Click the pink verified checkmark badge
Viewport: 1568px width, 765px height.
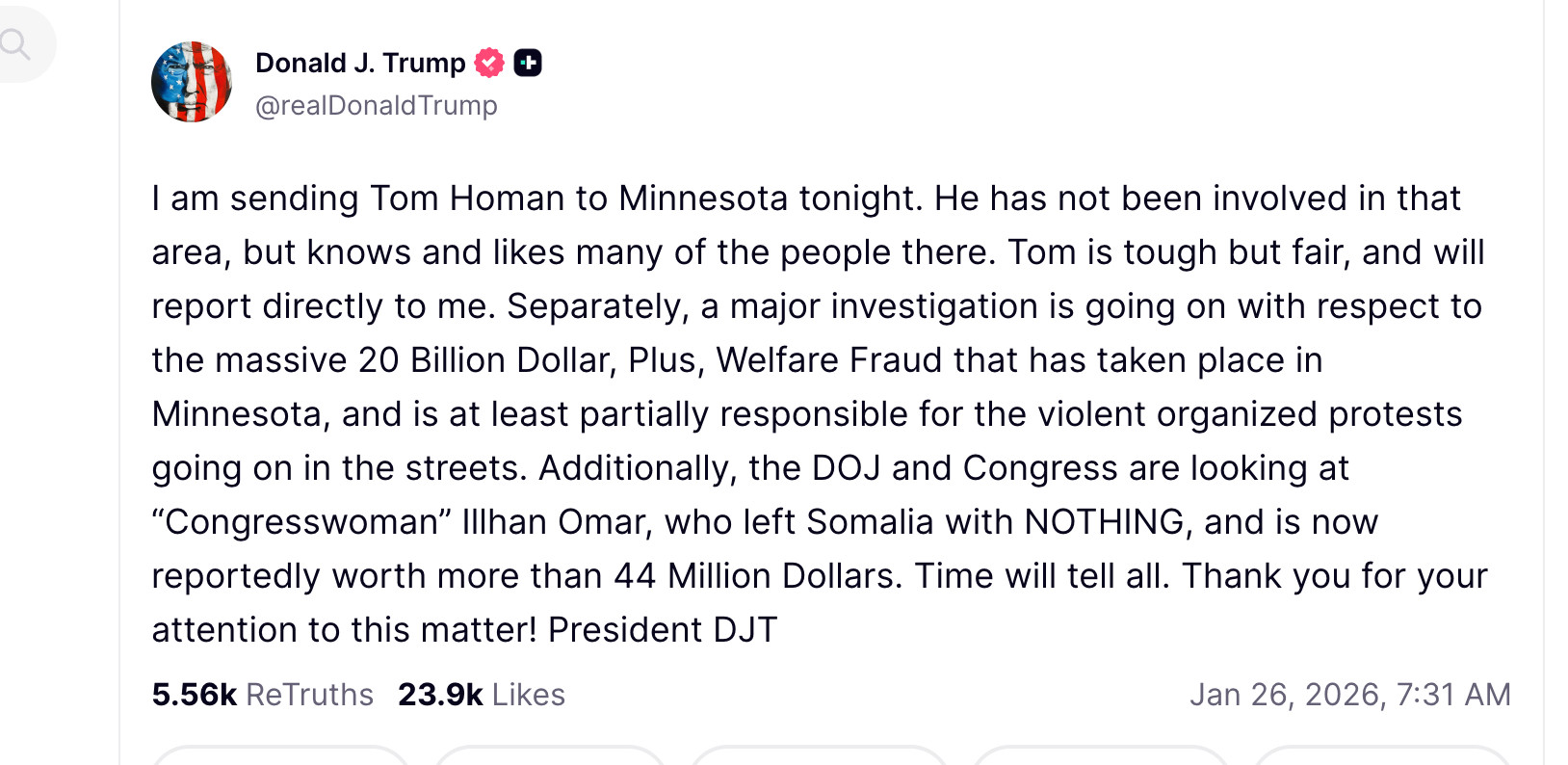(489, 64)
